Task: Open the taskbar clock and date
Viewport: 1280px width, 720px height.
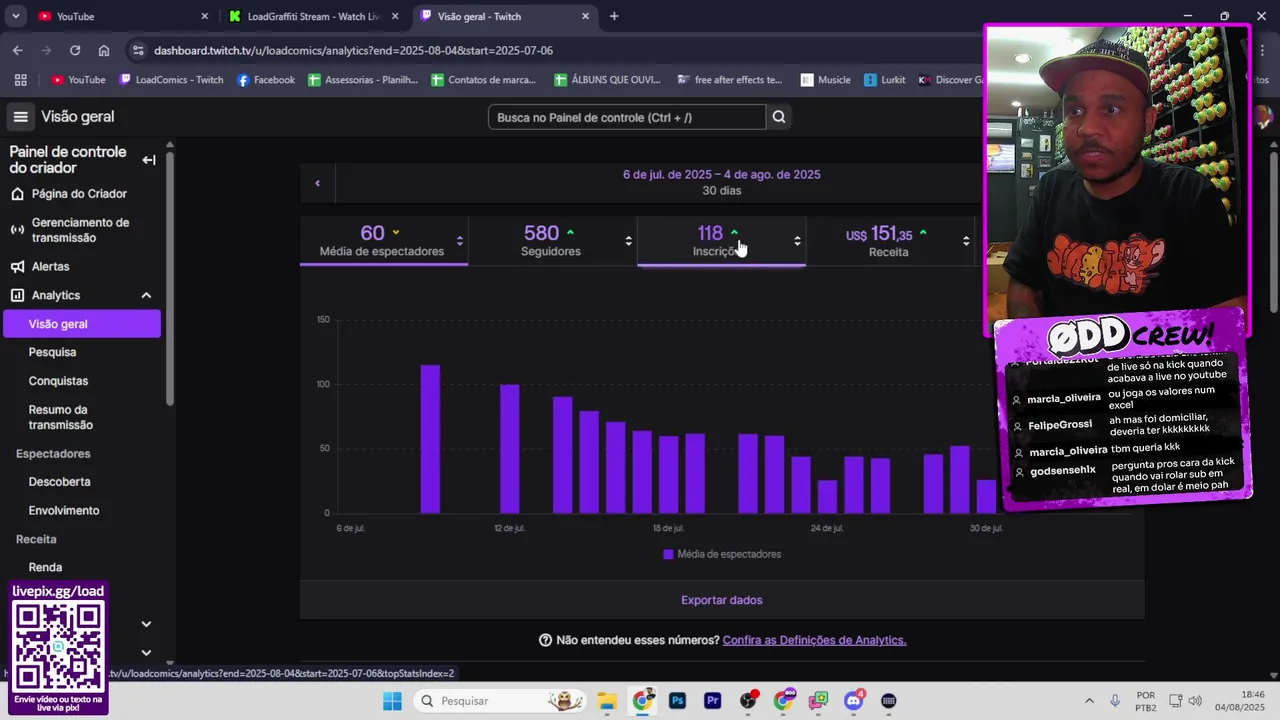Action: tap(1242, 701)
